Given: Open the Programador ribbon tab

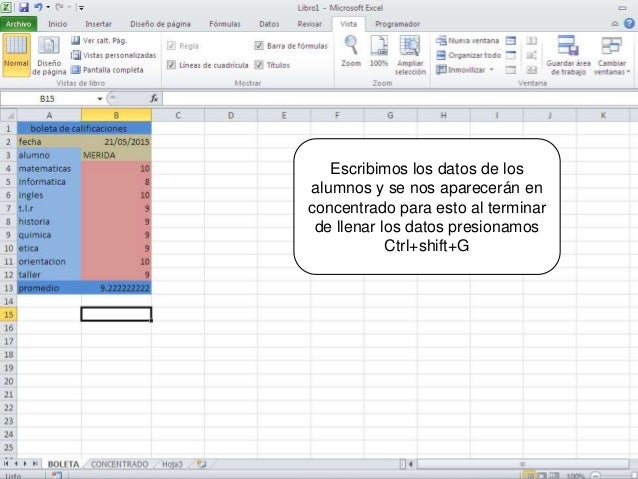Looking at the screenshot, I should click(398, 24).
